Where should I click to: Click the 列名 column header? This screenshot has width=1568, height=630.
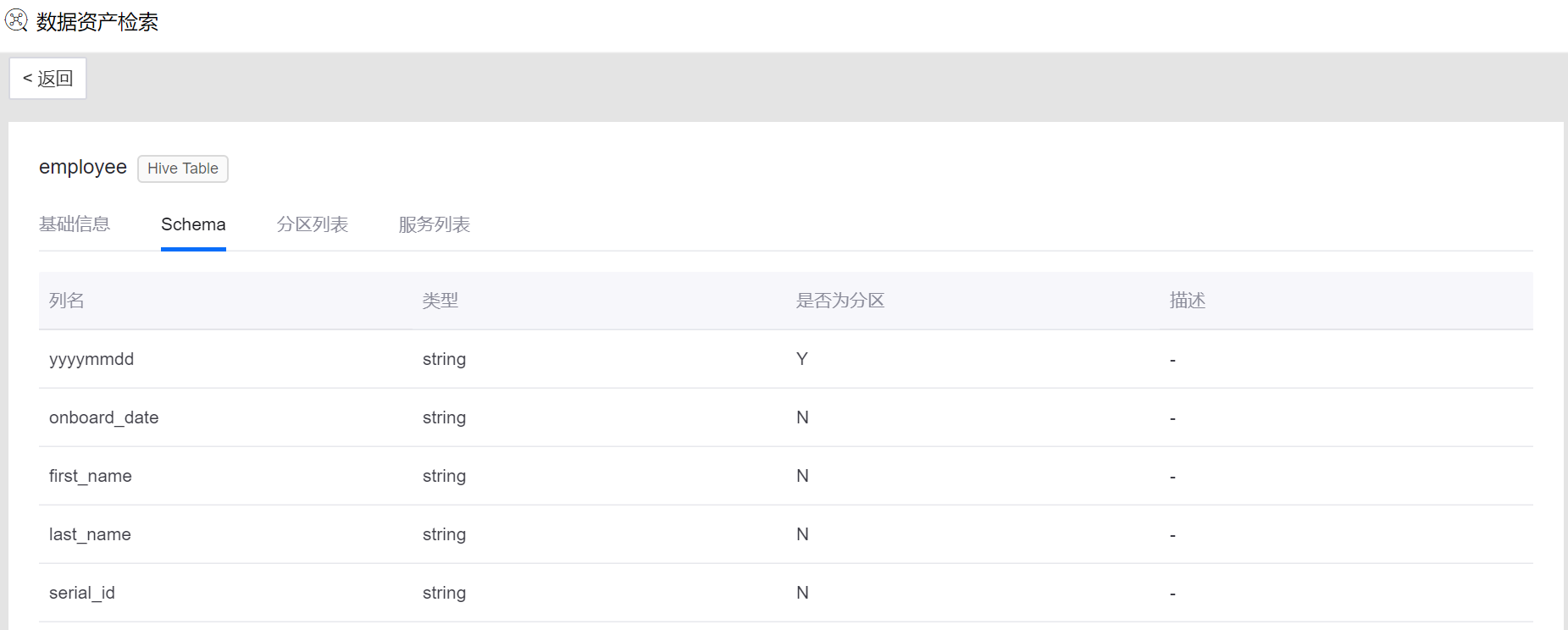point(67,301)
